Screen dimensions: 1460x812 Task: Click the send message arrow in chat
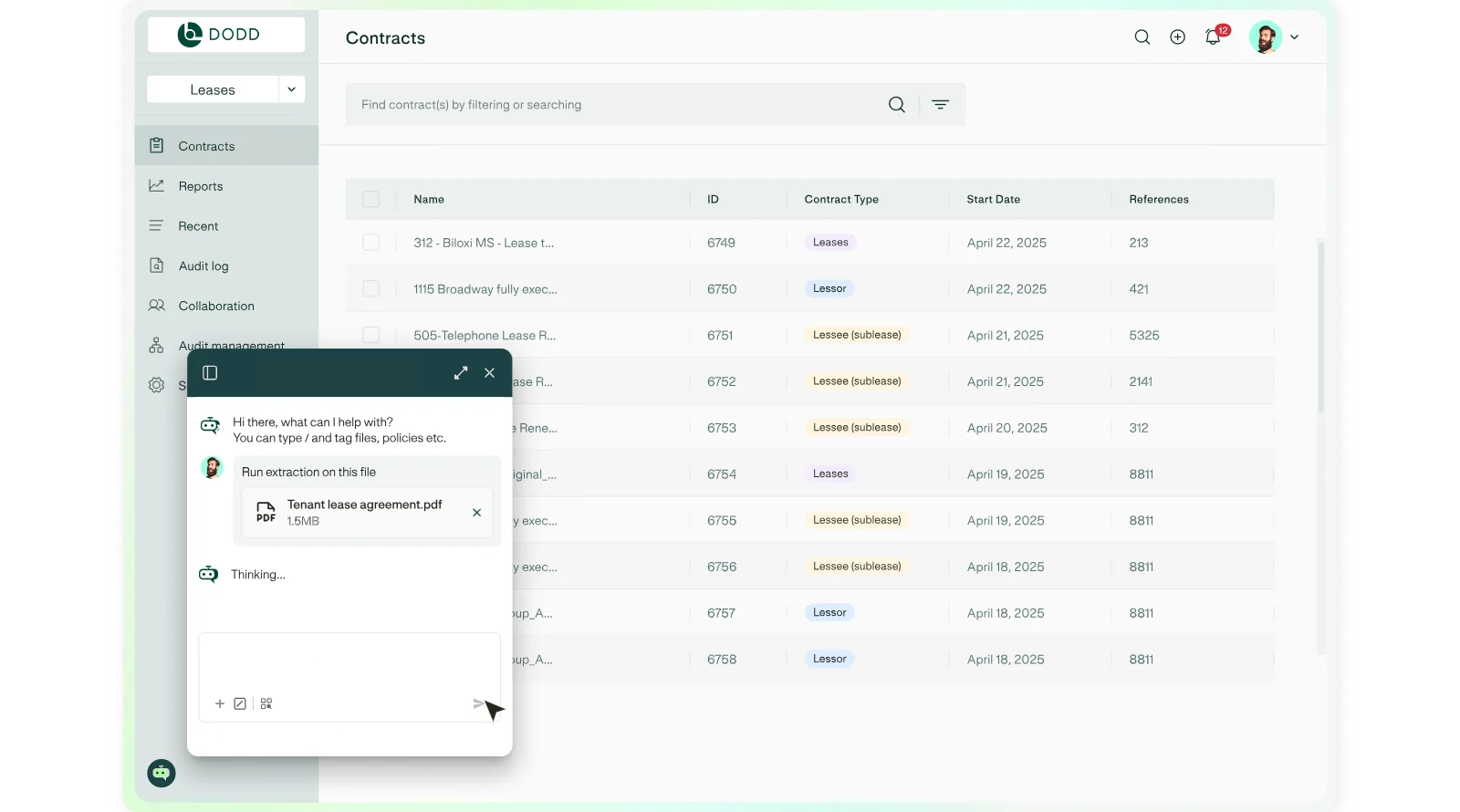(479, 703)
